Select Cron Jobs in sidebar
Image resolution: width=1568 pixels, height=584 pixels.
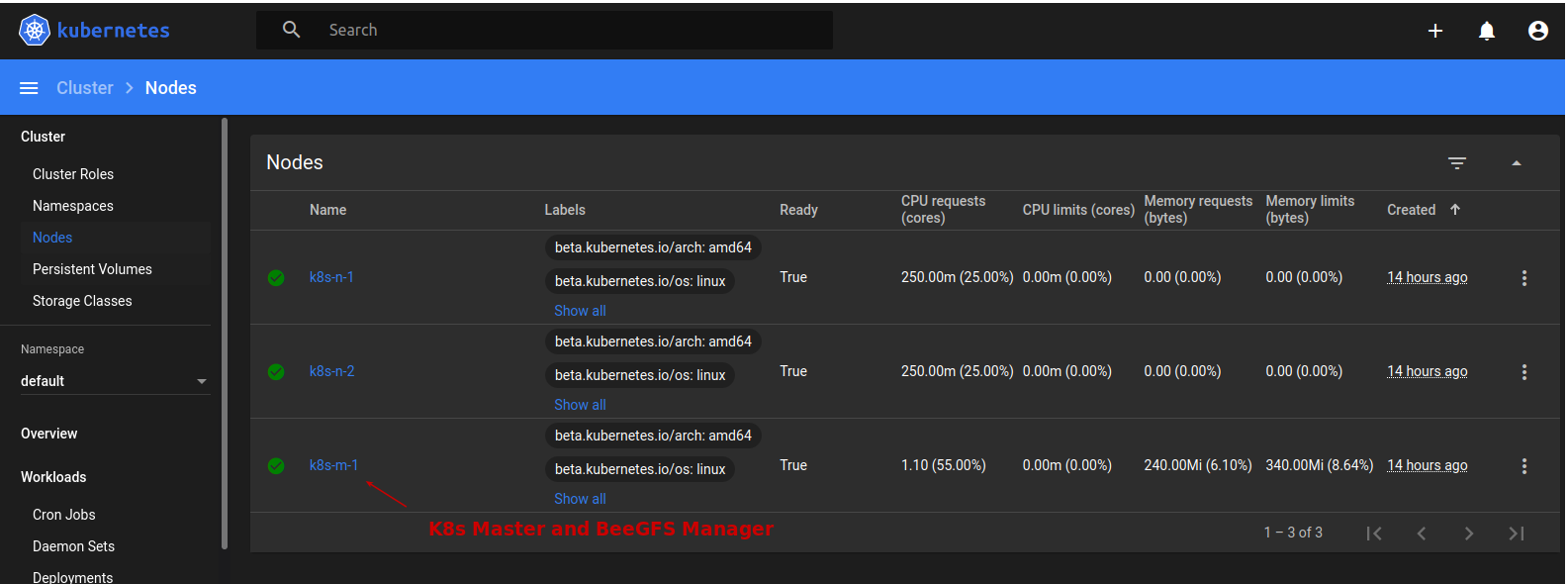64,515
